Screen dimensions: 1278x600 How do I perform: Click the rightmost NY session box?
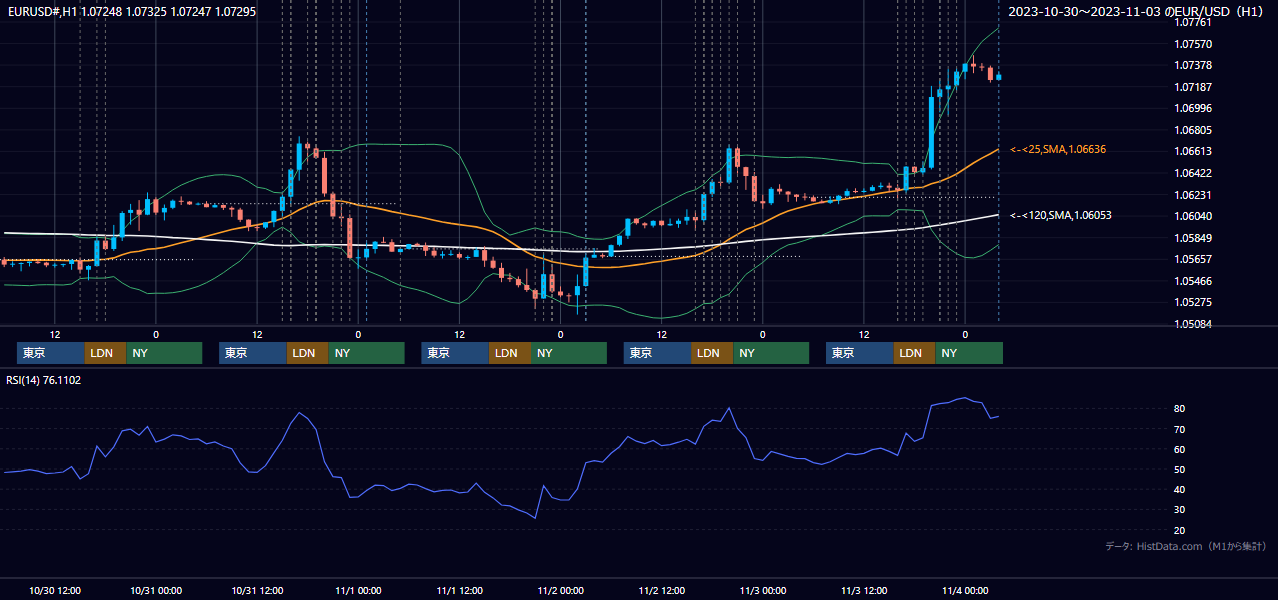[x=969, y=353]
